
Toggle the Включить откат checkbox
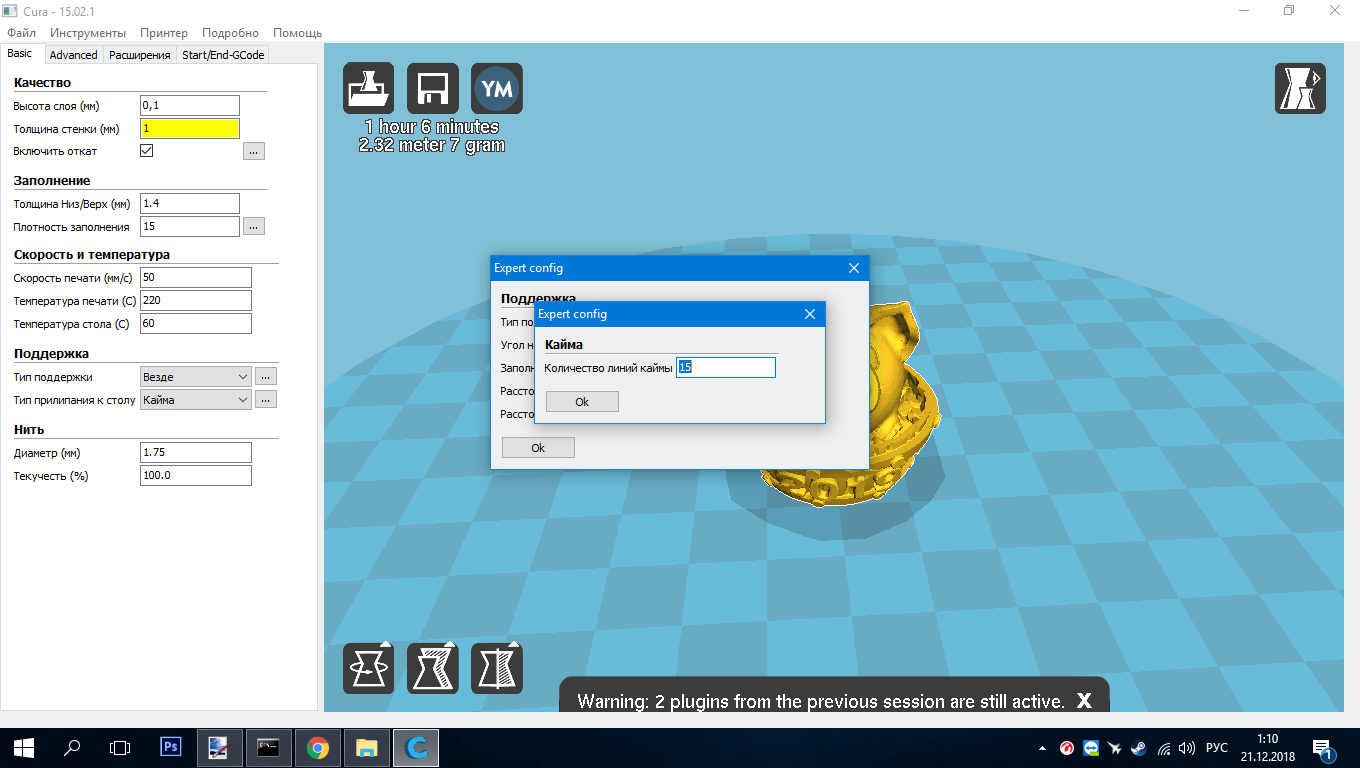click(147, 151)
